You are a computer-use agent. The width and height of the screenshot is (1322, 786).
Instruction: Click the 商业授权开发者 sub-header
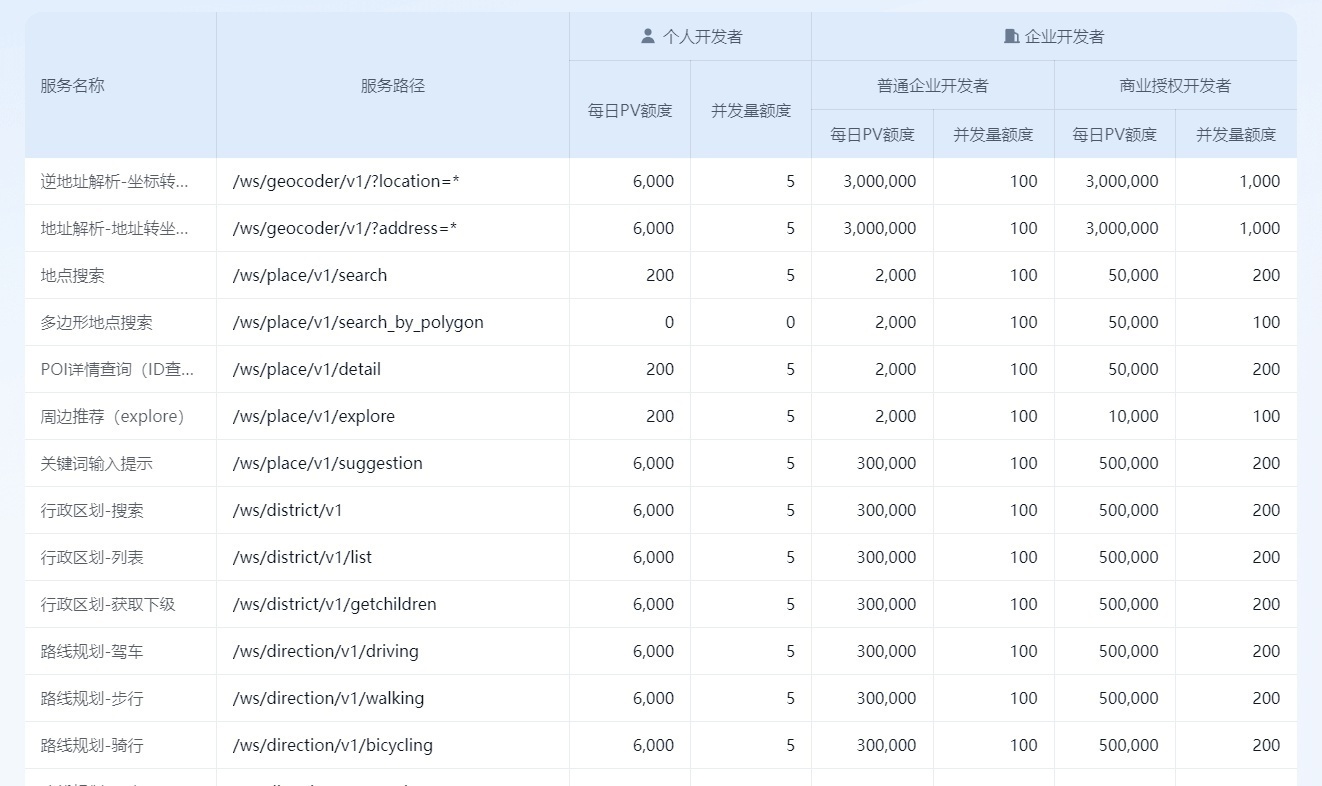point(1175,85)
